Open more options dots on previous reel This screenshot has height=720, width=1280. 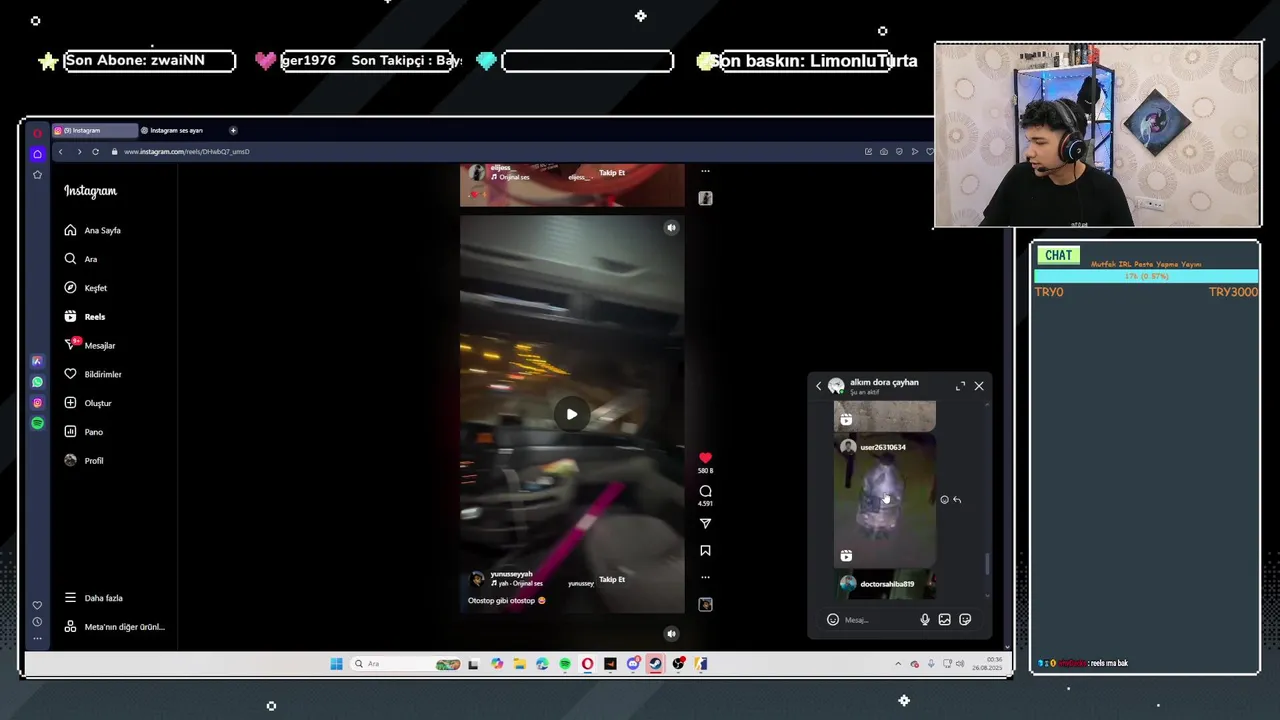click(705, 171)
